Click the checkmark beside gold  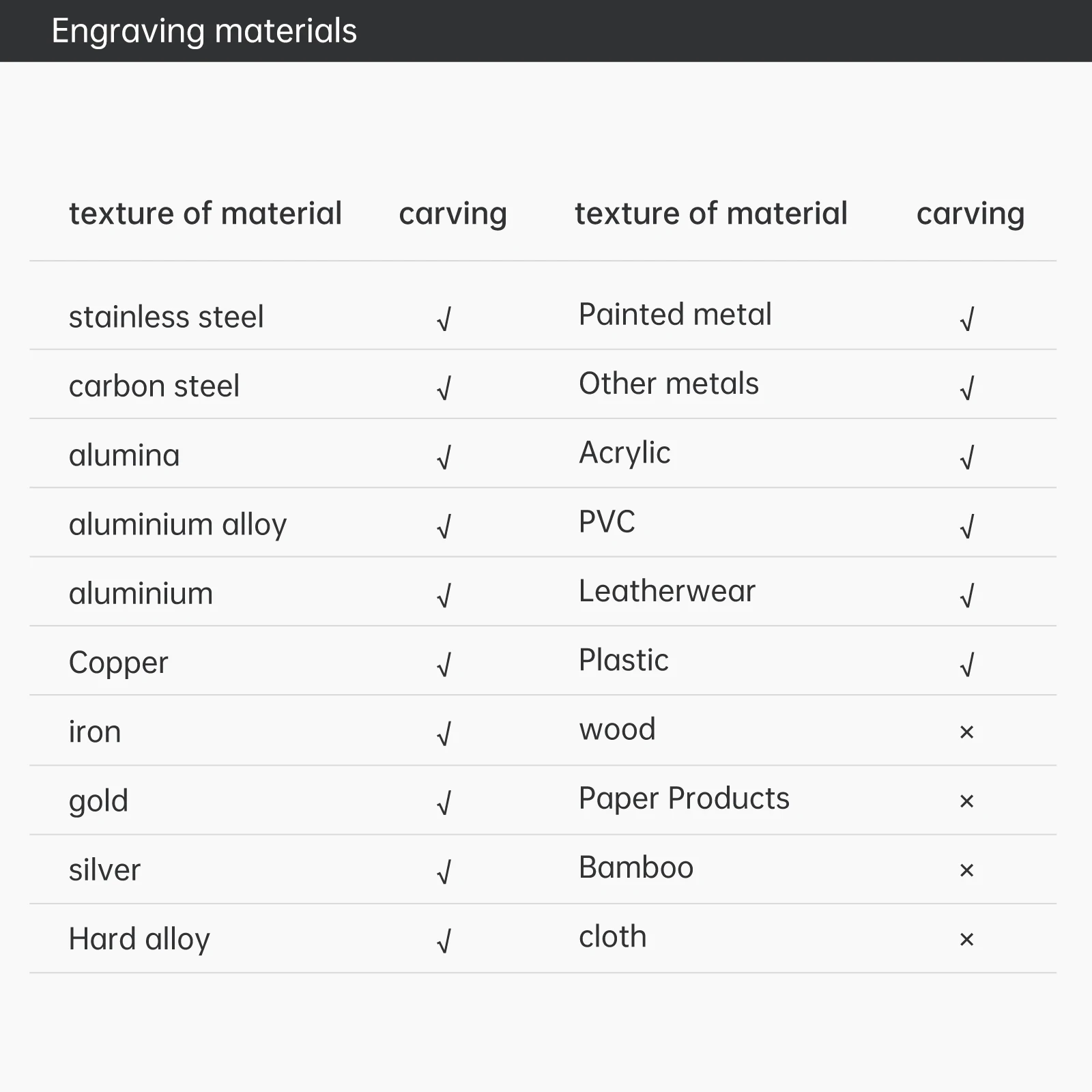tap(444, 803)
